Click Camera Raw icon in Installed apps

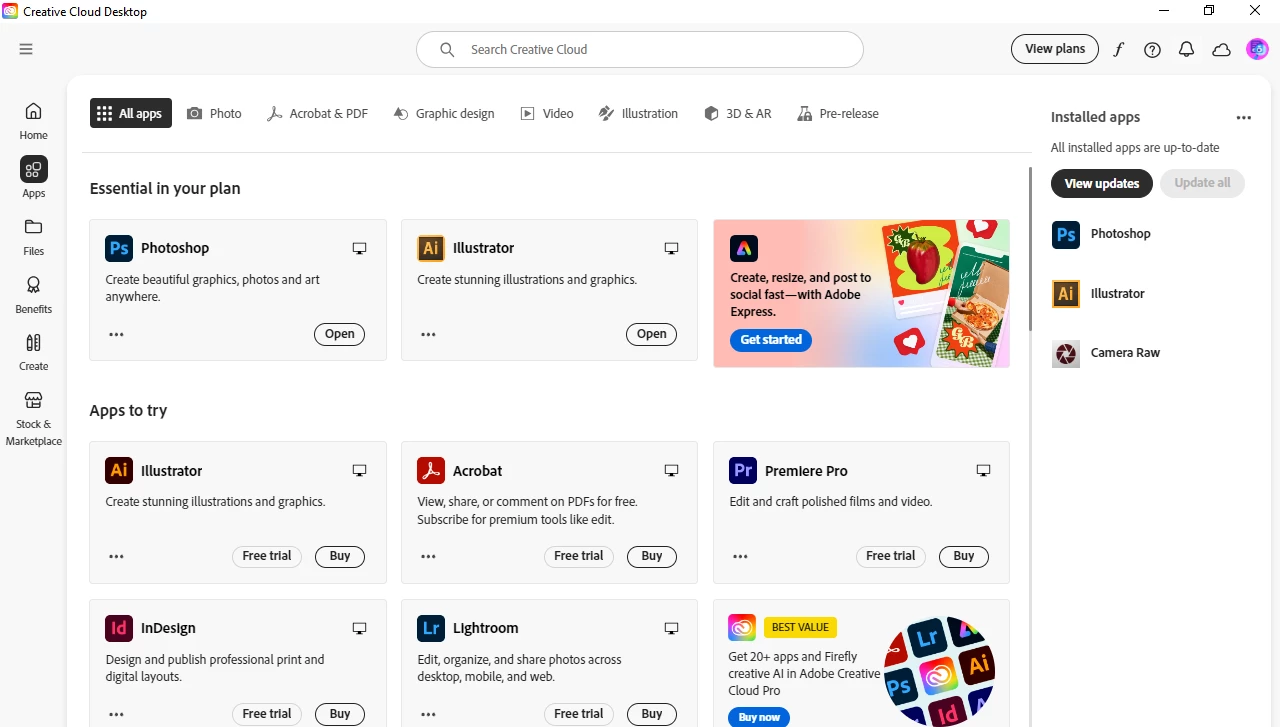[x=1066, y=353]
